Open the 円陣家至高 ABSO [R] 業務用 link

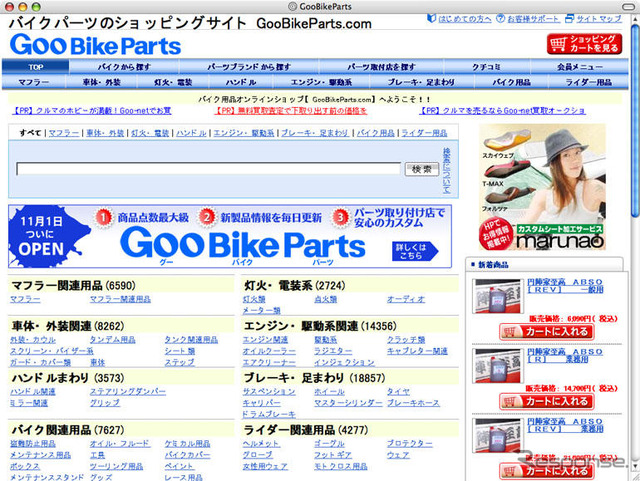tap(565, 355)
